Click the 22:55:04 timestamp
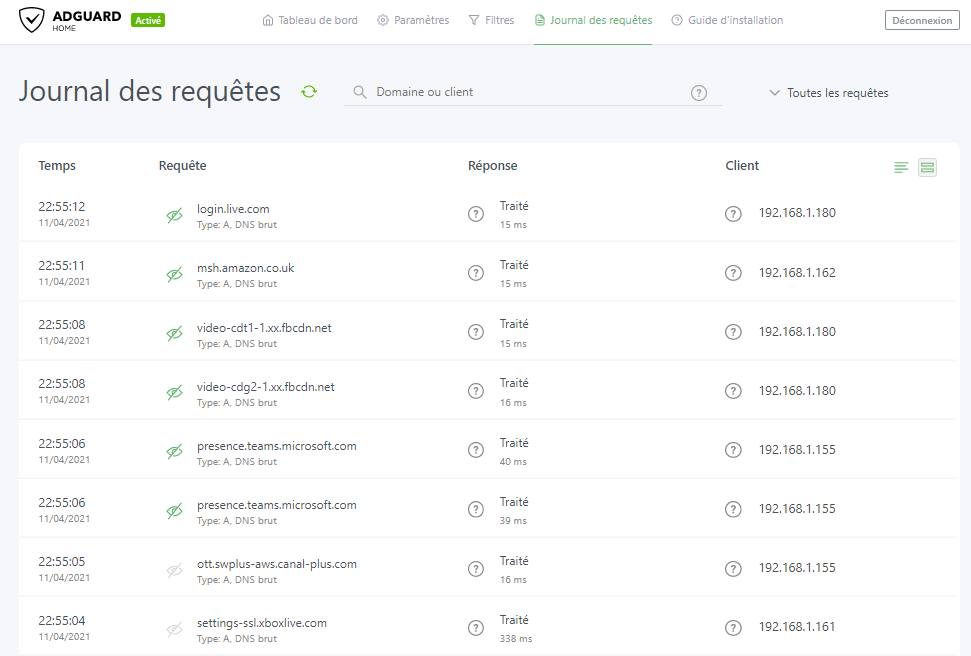Screen dimensions: 971x656 [62, 620]
